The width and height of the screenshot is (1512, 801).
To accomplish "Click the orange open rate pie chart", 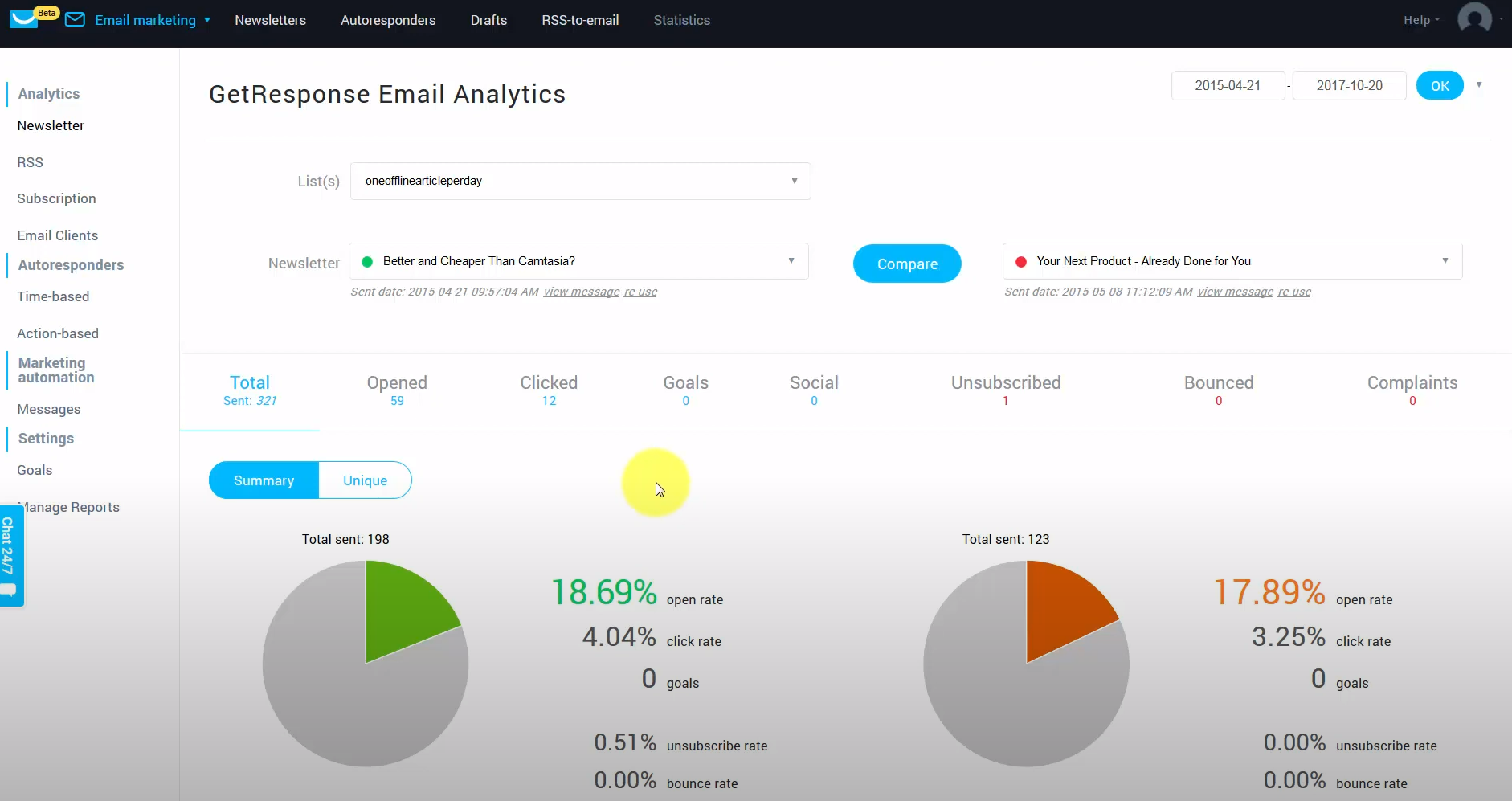I will tap(1026, 663).
